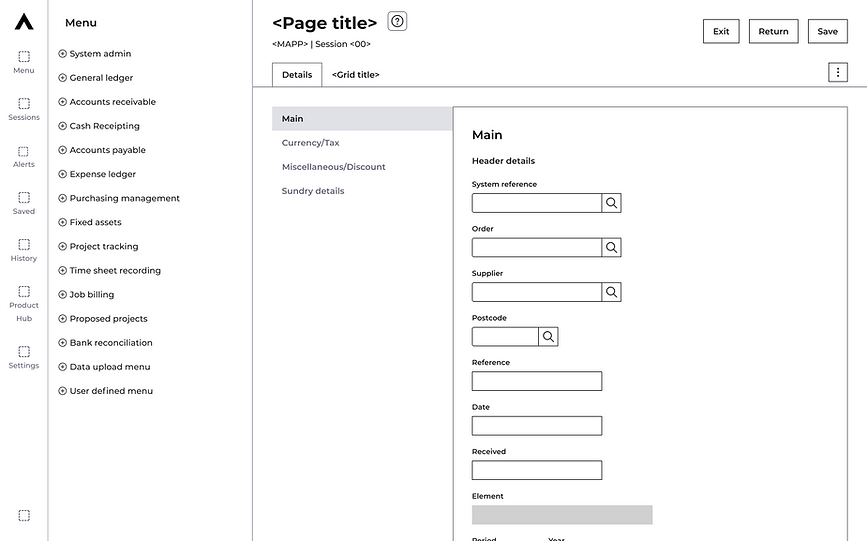Focus the Reference input field
867x541 pixels.
tap(537, 381)
